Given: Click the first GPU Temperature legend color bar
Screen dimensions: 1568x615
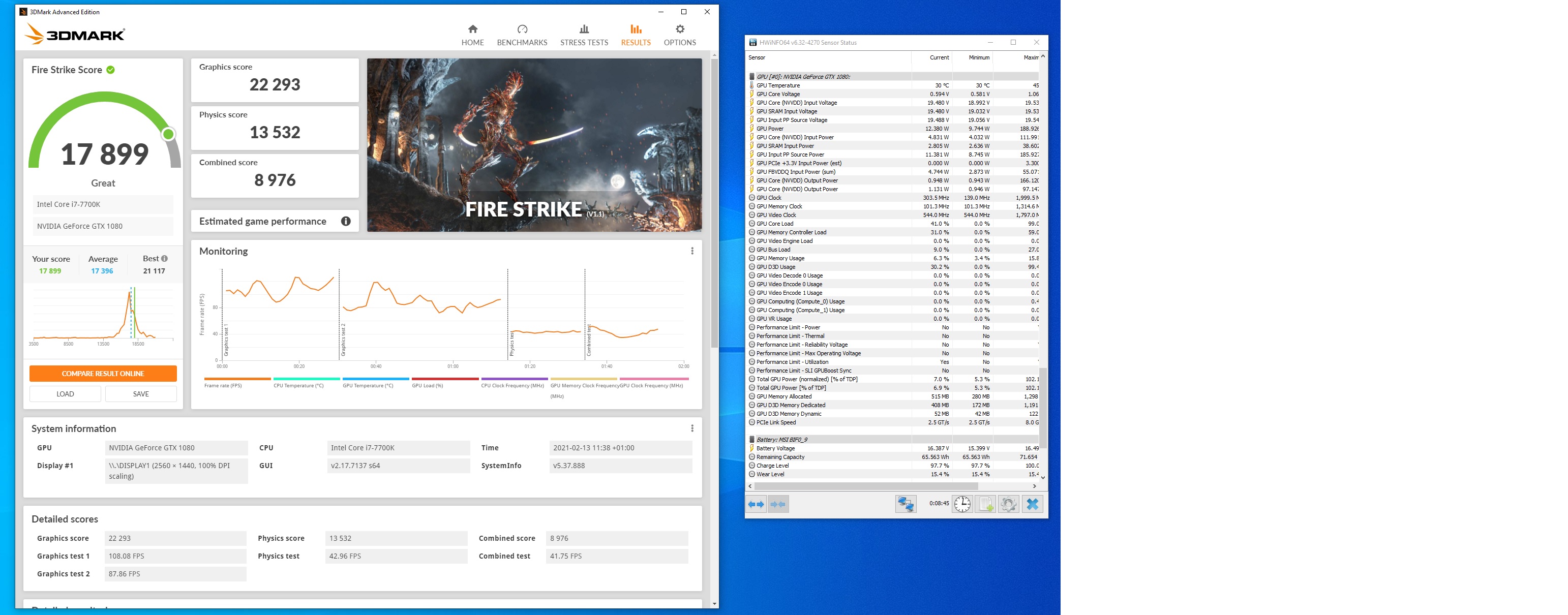Looking at the screenshot, I should pos(376,379).
